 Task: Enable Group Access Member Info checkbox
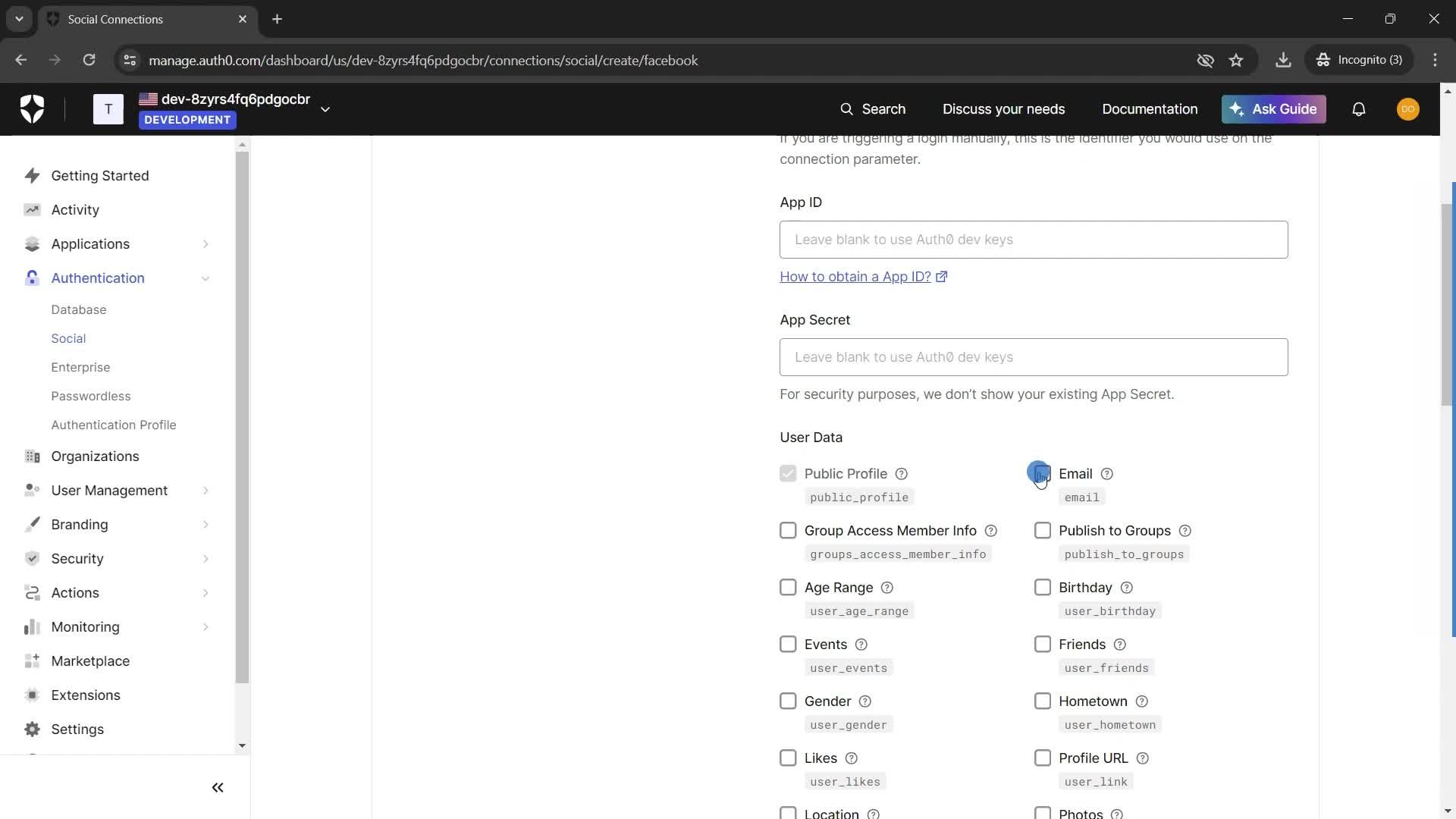[x=788, y=531]
